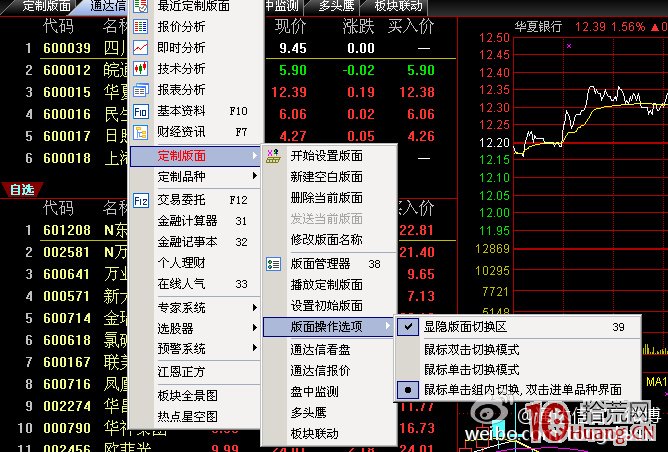Click the 12.39 price in 600015 row

[x=289, y=92]
